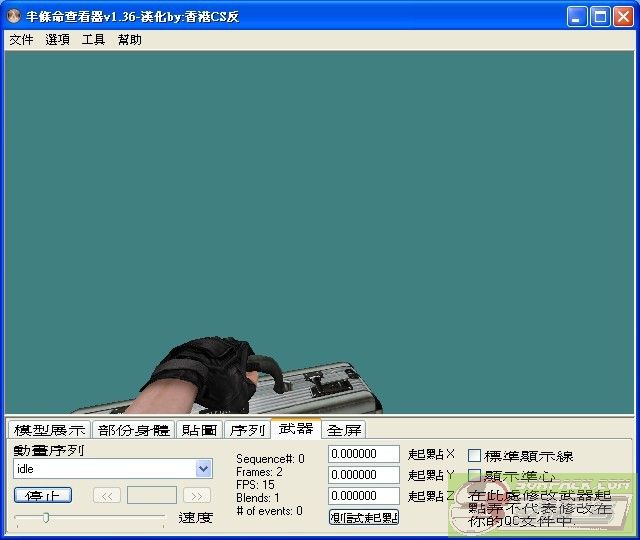Click the 速度 speed slider handle
Screen dimensions: 640x540
point(46,518)
